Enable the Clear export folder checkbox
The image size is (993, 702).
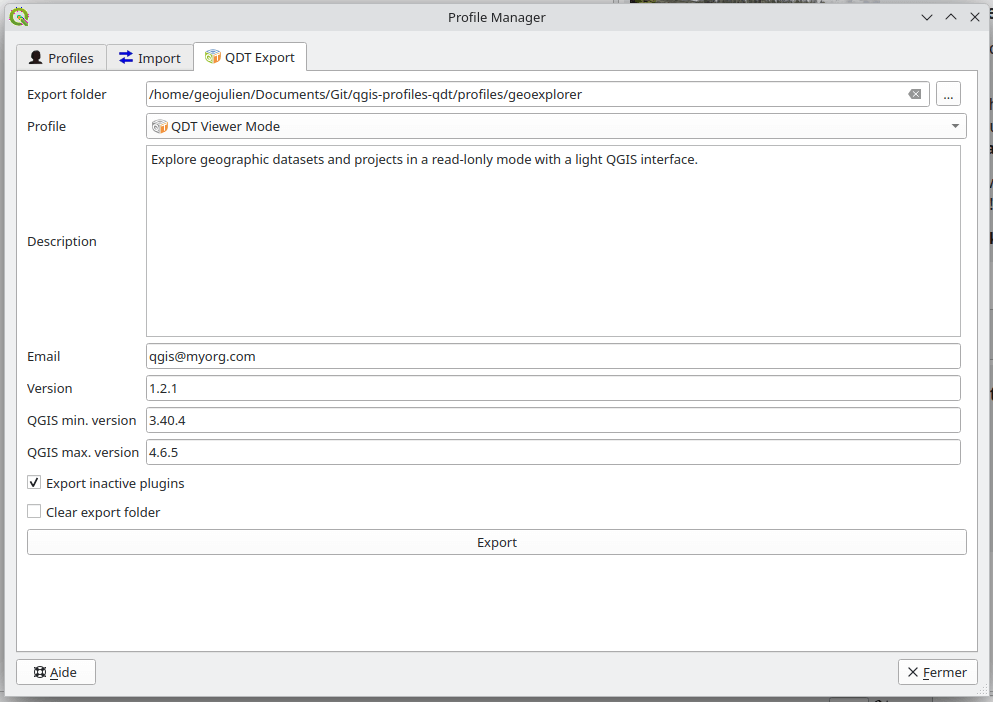pyautogui.click(x=33, y=511)
